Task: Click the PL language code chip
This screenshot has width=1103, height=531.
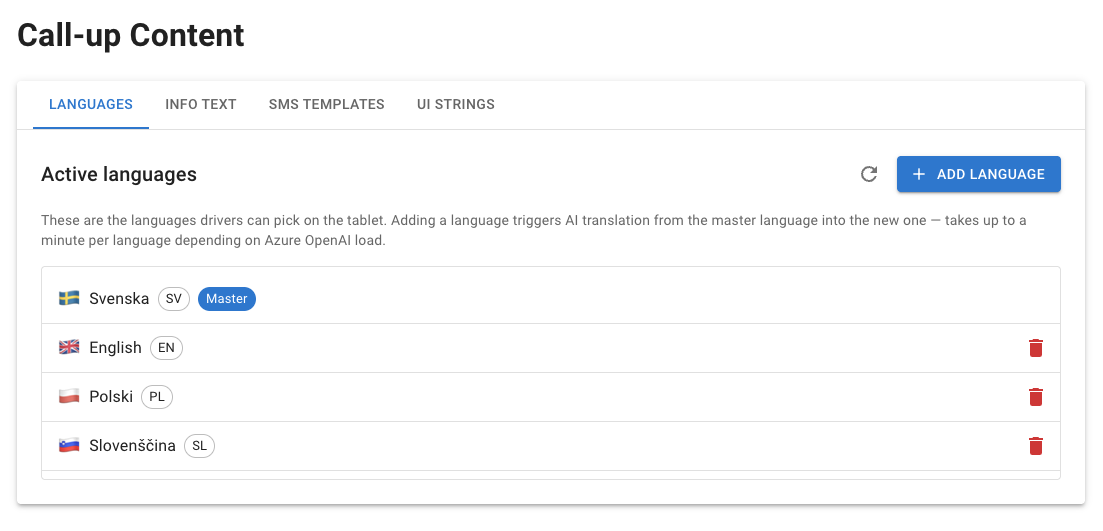Action: [x=157, y=397]
